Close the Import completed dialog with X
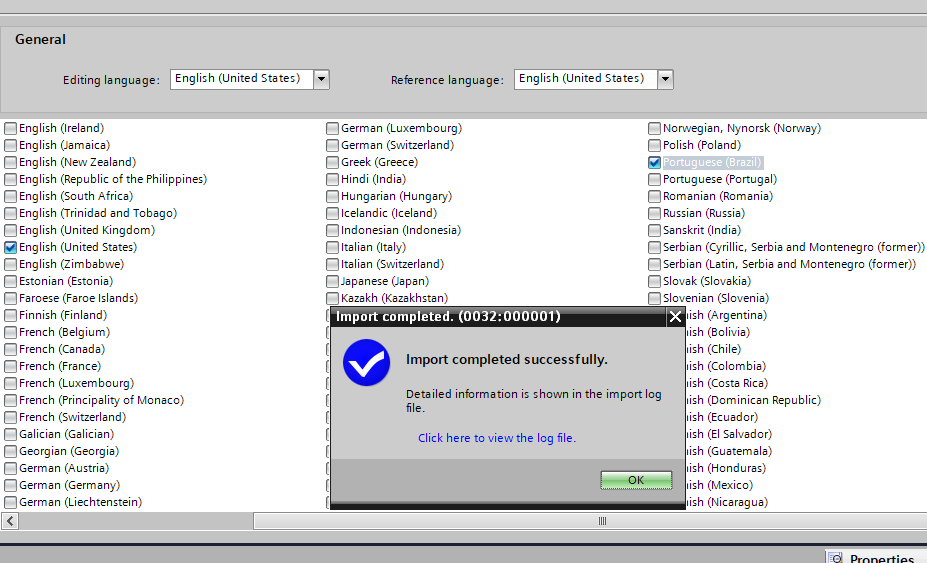The image size is (927, 563). coord(675,317)
